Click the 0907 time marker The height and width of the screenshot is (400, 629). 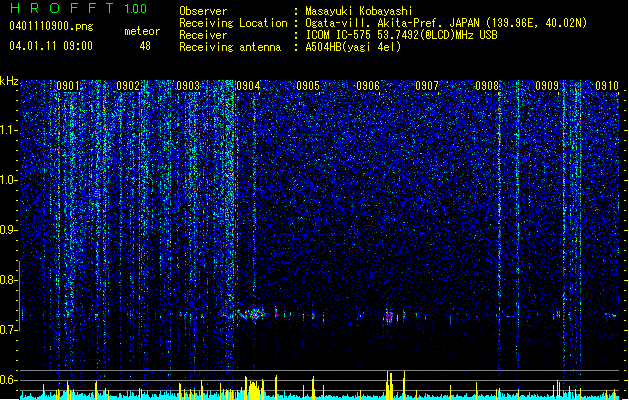(x=427, y=86)
